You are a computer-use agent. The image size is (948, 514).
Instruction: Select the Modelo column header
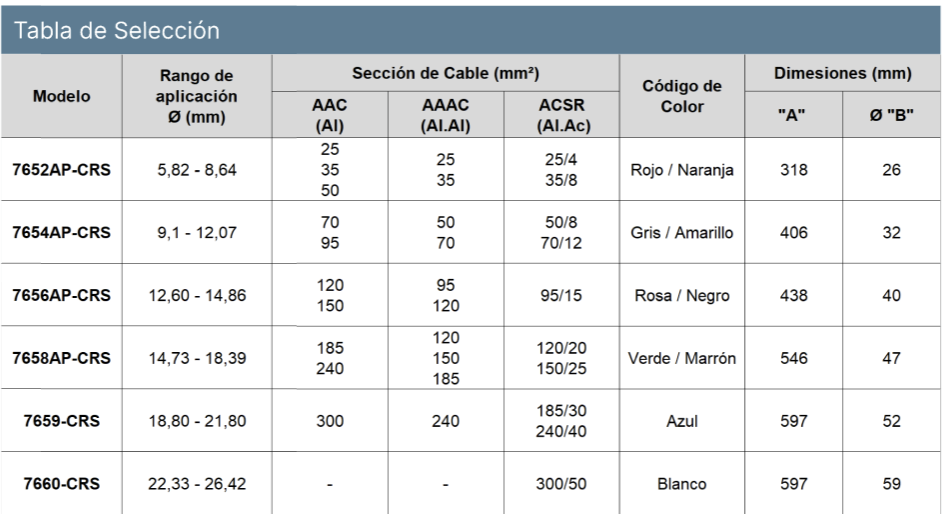pyautogui.click(x=62, y=97)
